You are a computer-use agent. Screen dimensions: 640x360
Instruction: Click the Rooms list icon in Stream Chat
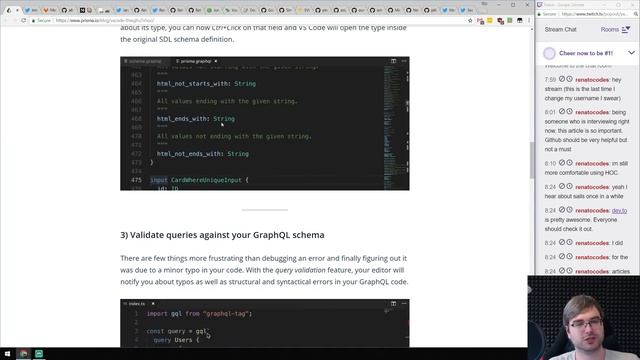pos(626,29)
